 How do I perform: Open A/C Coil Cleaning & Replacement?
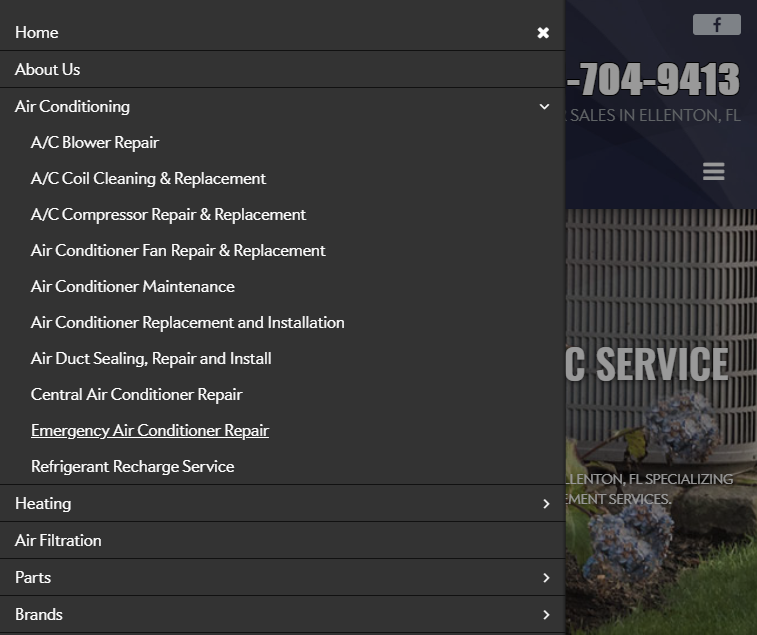pos(148,179)
